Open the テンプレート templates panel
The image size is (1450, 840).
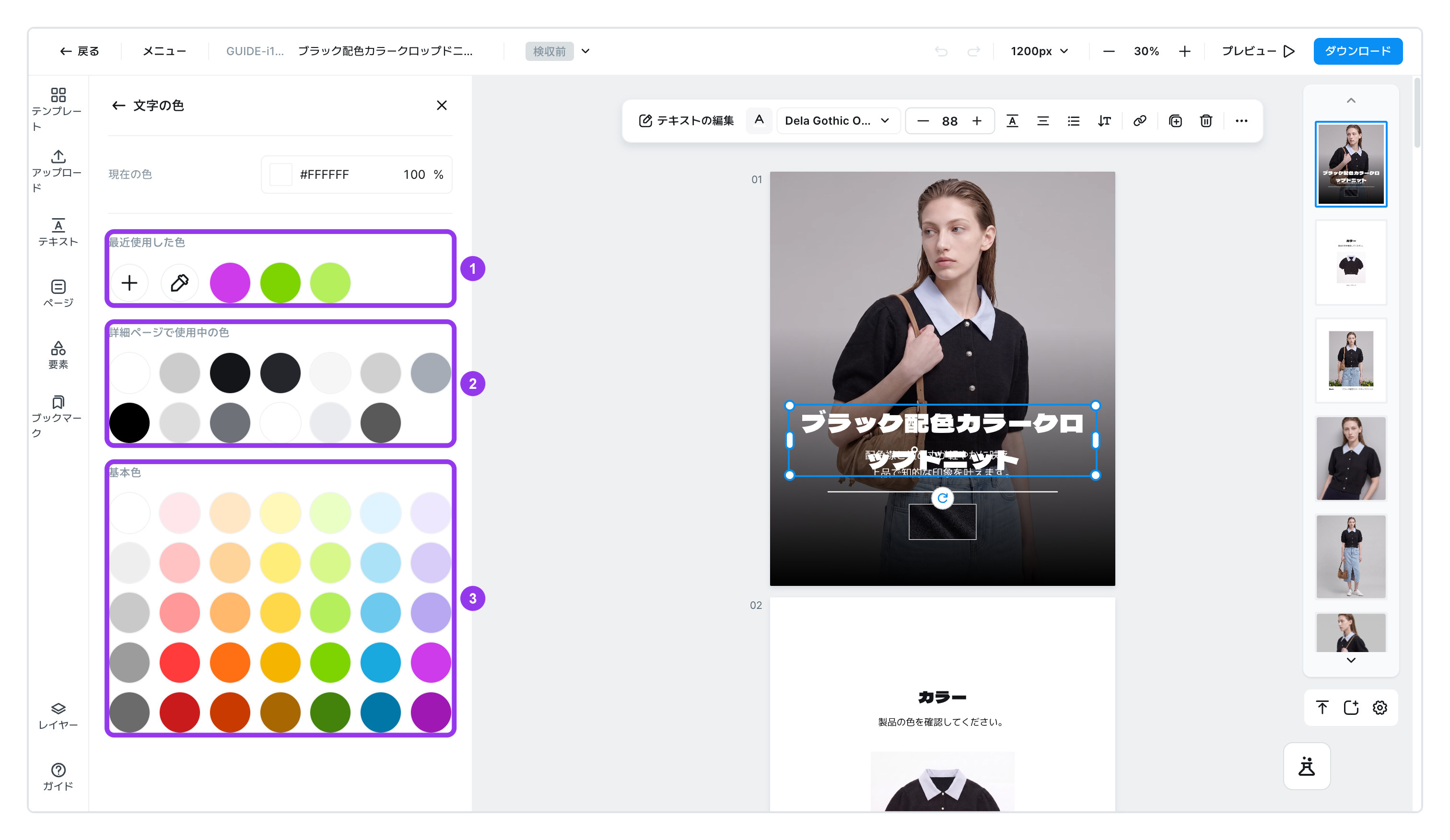point(58,109)
